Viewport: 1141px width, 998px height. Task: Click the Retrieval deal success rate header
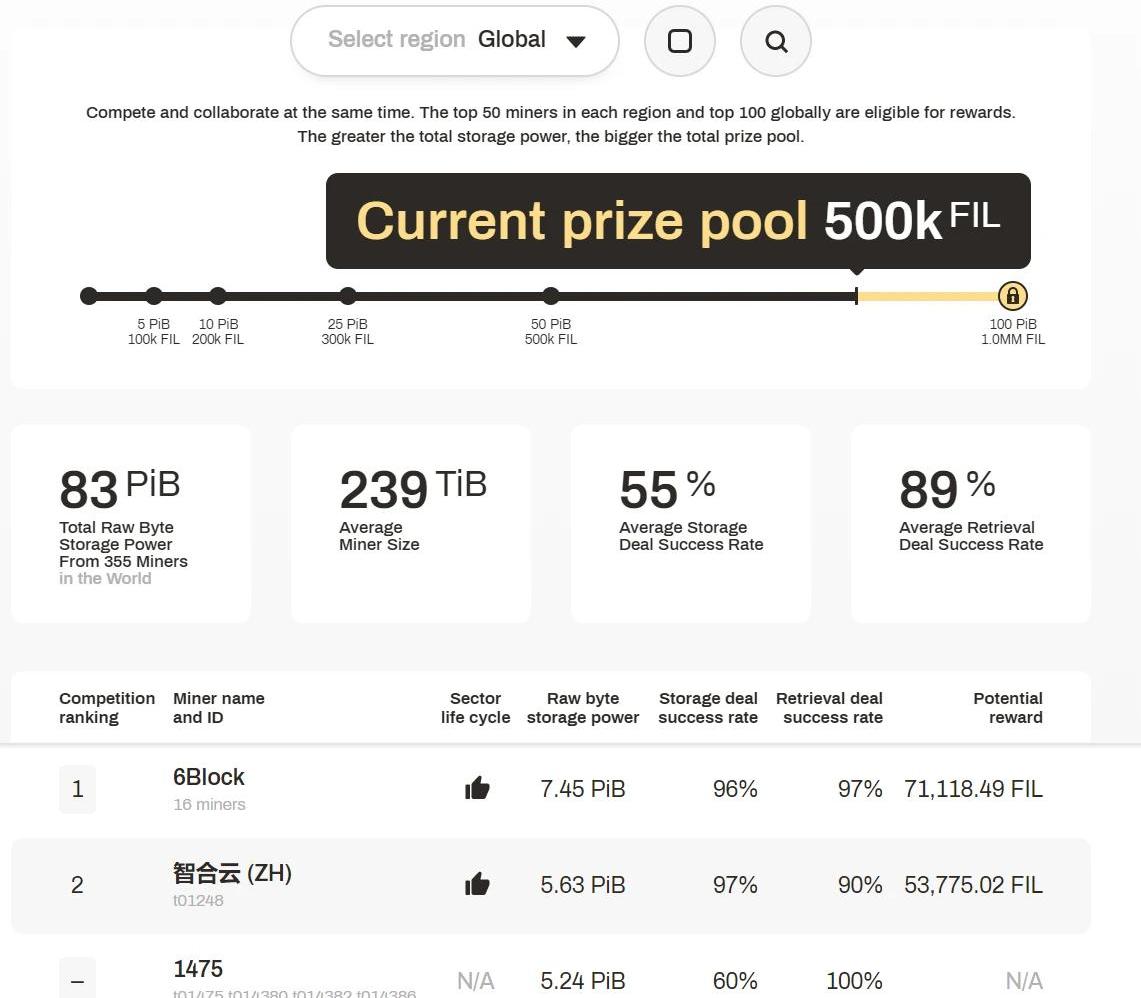coord(829,708)
